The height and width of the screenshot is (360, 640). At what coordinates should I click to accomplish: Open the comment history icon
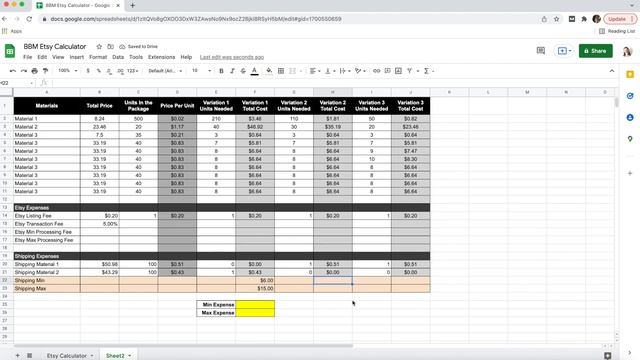tap(541, 51)
